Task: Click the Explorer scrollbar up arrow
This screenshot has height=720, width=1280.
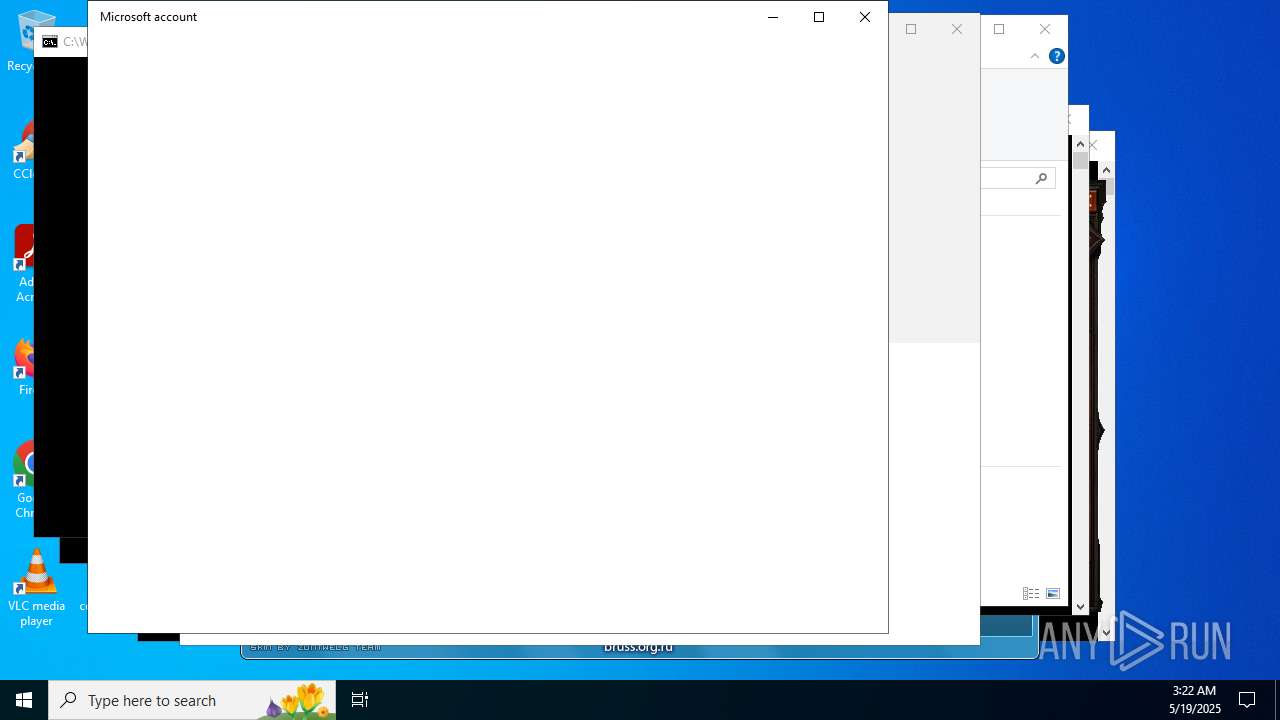Action: tap(1080, 144)
